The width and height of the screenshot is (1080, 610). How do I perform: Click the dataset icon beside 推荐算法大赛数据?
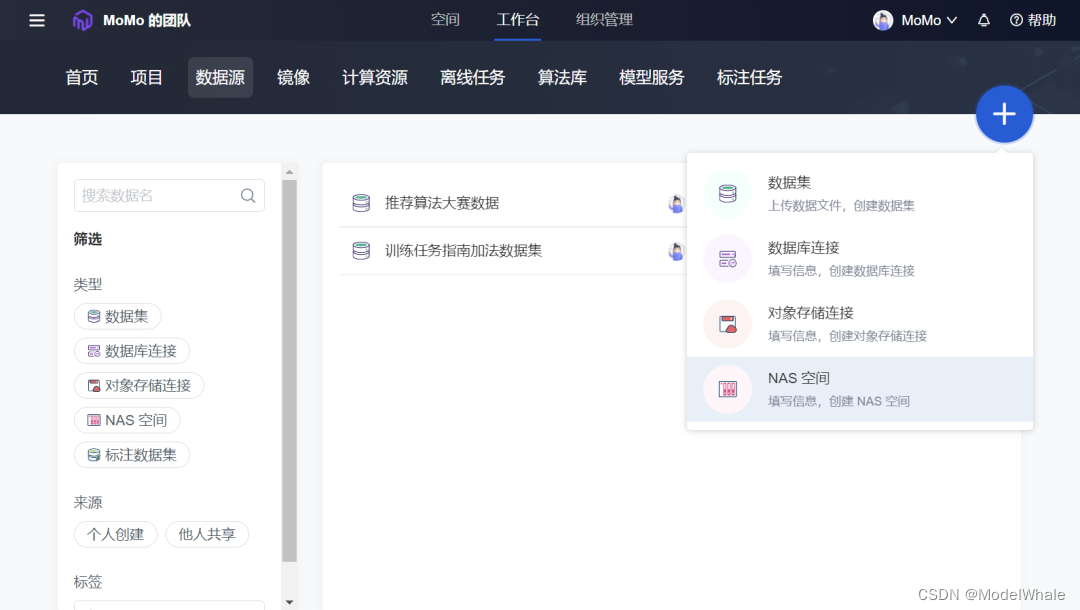(361, 203)
